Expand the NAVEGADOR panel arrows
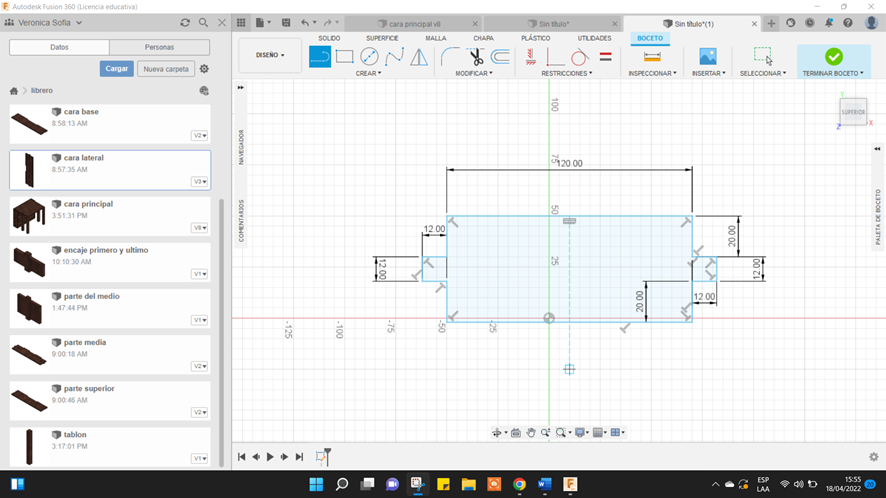Image resolution: width=886 pixels, height=498 pixels. 241,88
